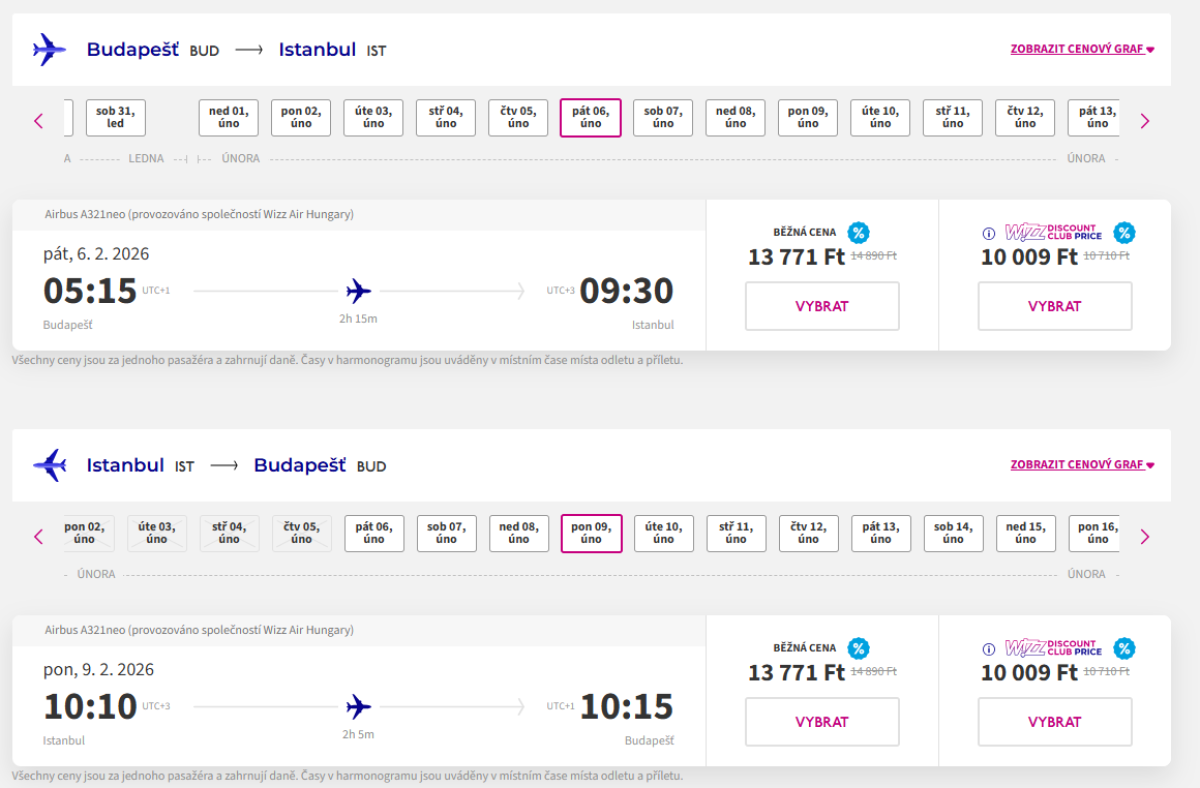This screenshot has height=788, width=1200.
Task: Click the info icon beside return Wizz Discount Club price
Action: pyautogui.click(x=989, y=649)
